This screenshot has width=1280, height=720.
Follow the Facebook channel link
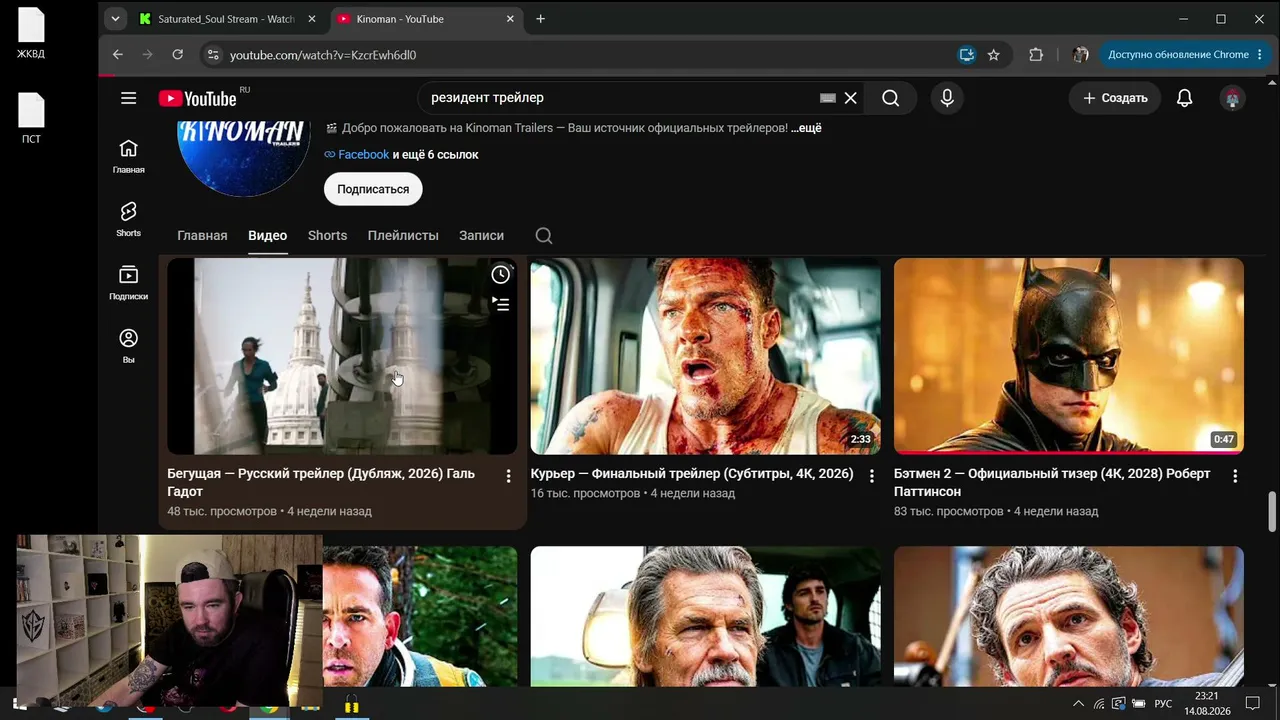tap(363, 155)
